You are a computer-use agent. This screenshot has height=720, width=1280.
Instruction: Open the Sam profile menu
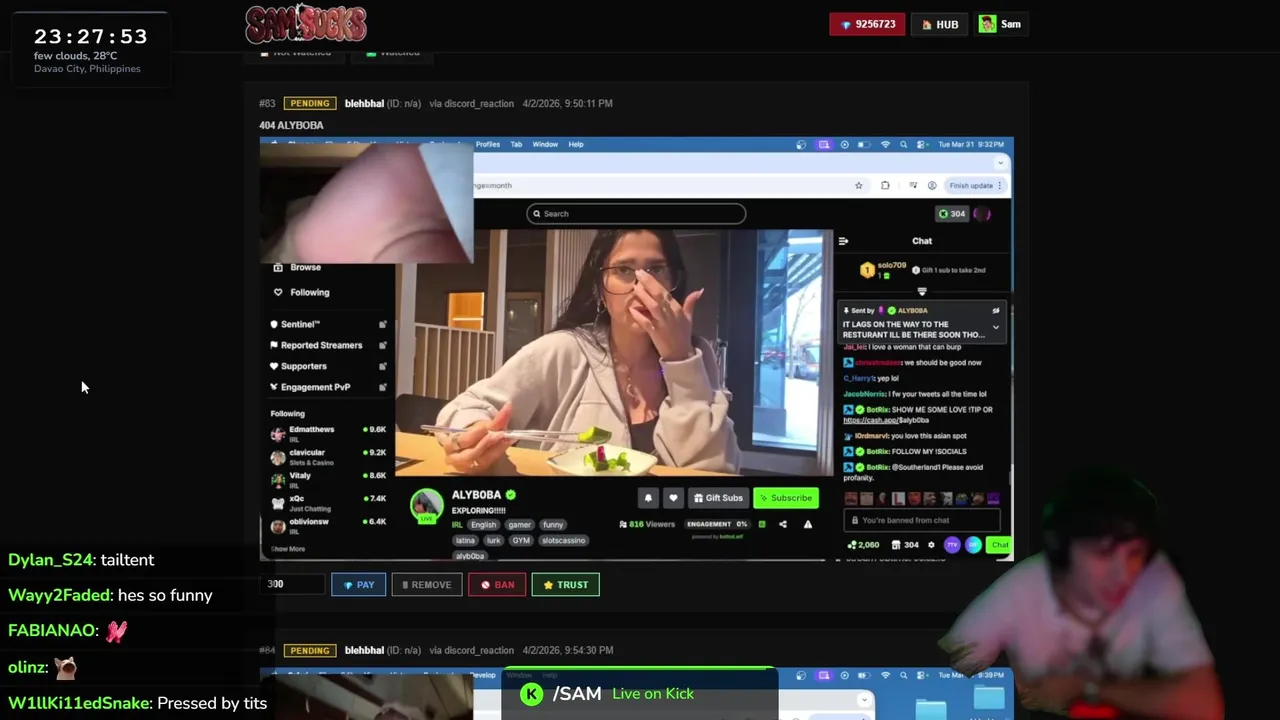coord(1000,24)
